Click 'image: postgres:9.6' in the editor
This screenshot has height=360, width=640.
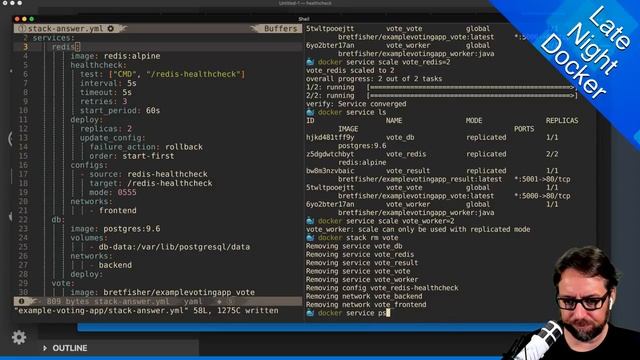pyautogui.click(x=115, y=229)
